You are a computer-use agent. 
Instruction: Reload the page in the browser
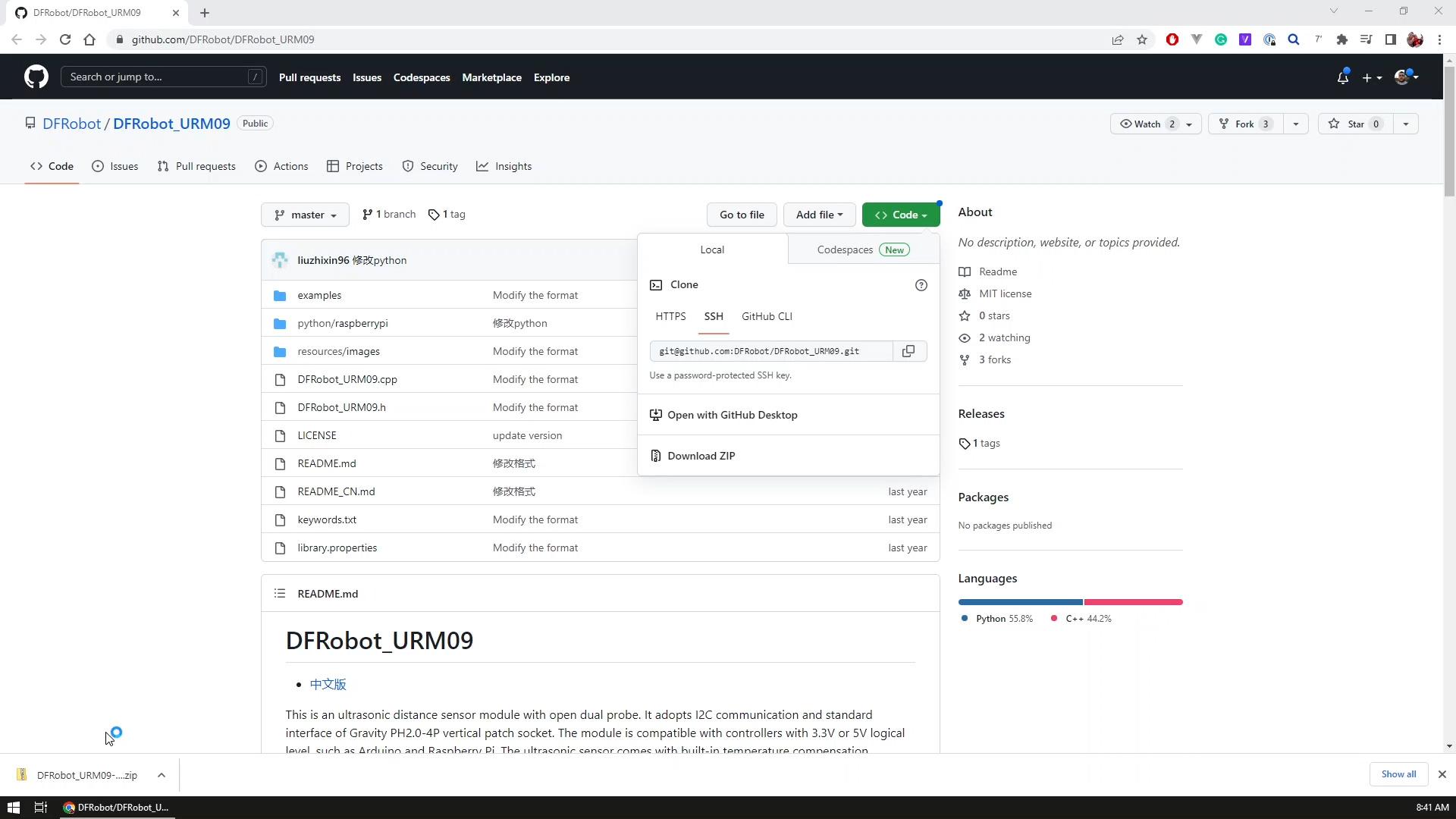coord(65,39)
